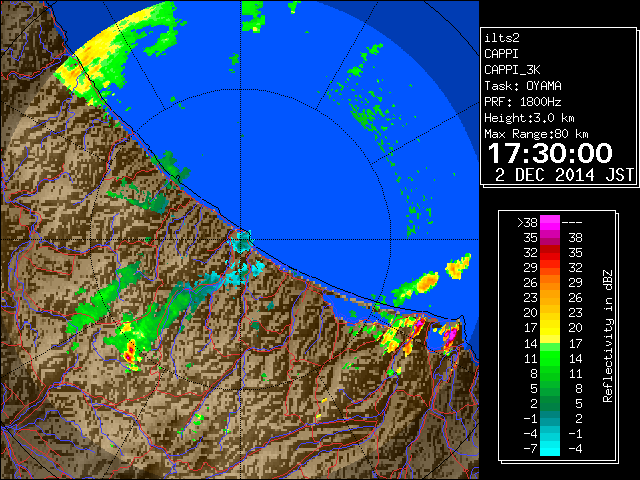This screenshot has width=640, height=480.
Task: Click the yellow-orange echo cell offshore to the east
Action: 426,282
